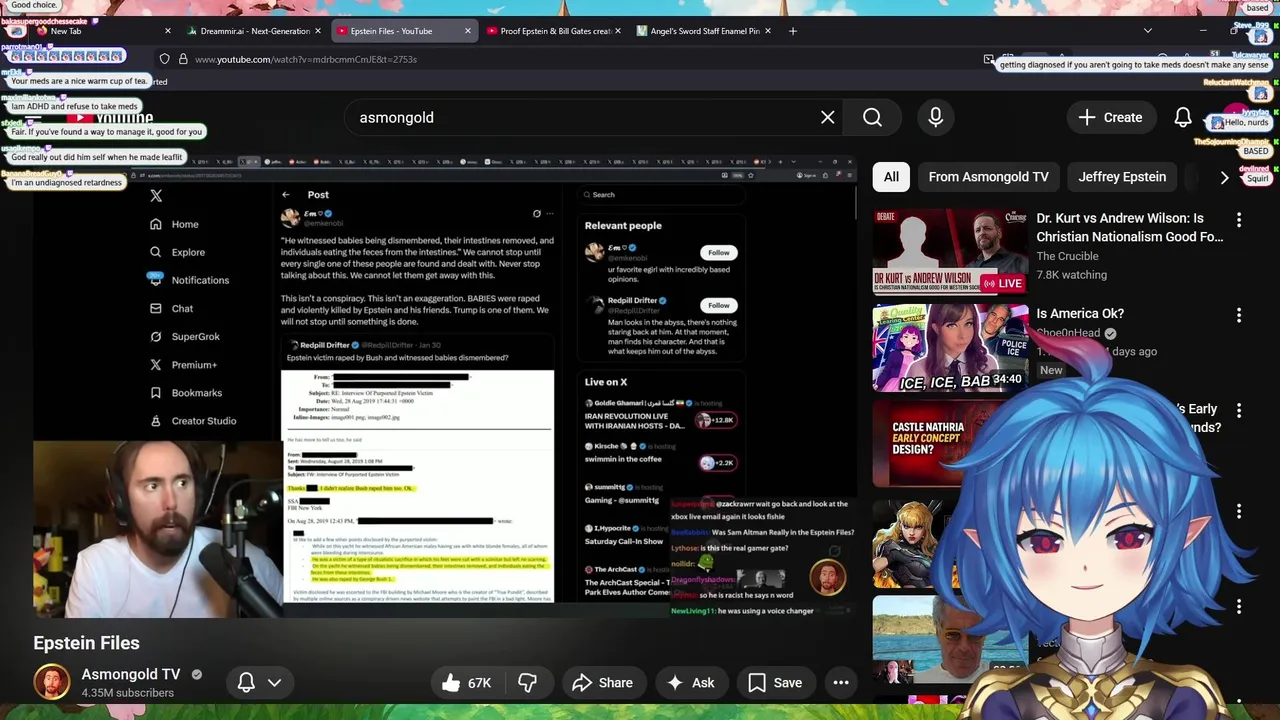Follow the Em account under Relevant people

[719, 253]
